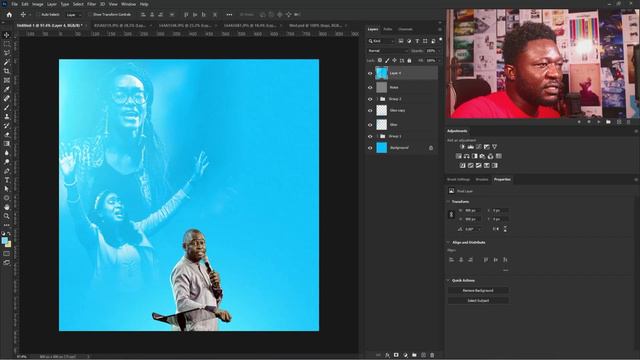The width and height of the screenshot is (640, 360).
Task: Select the Brush tool
Action: pyautogui.click(x=7, y=107)
